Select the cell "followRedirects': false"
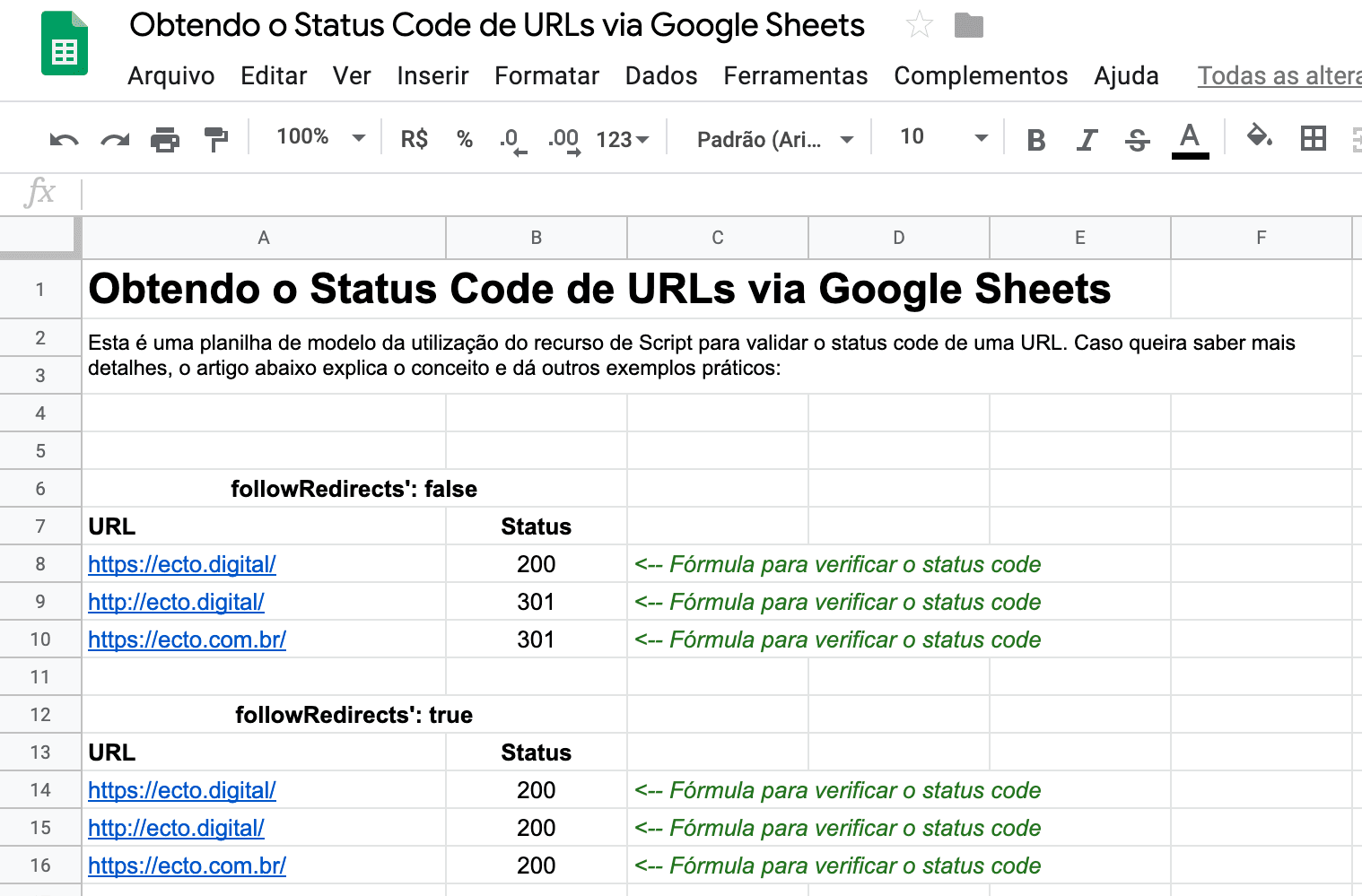The image size is (1362, 896). pos(354,489)
